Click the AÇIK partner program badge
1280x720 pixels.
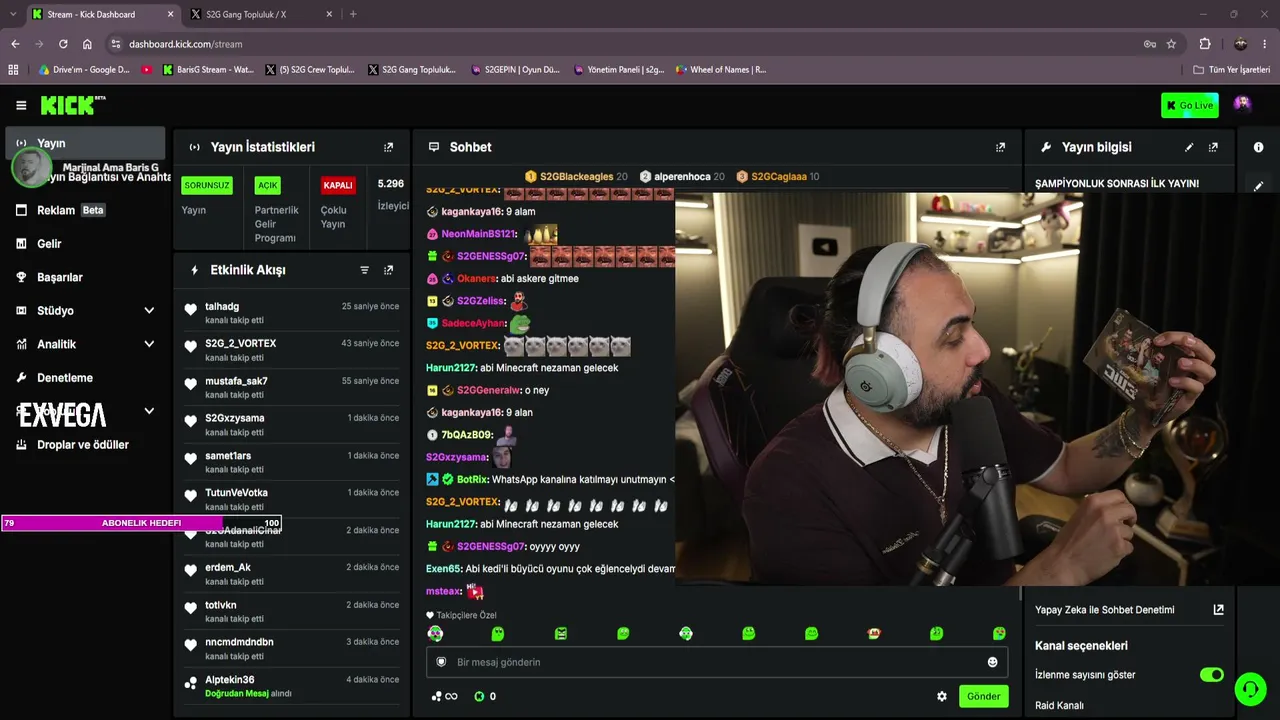coord(268,185)
